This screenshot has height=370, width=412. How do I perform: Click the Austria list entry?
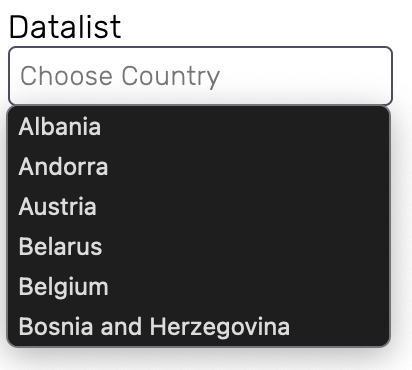tap(198, 207)
